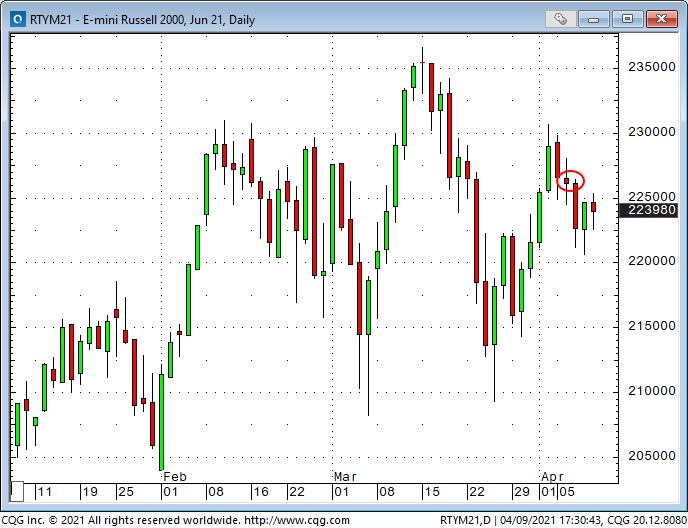Click the RTYM21,D status bar text
Viewport: 688px width, 528px height.
pos(465,521)
